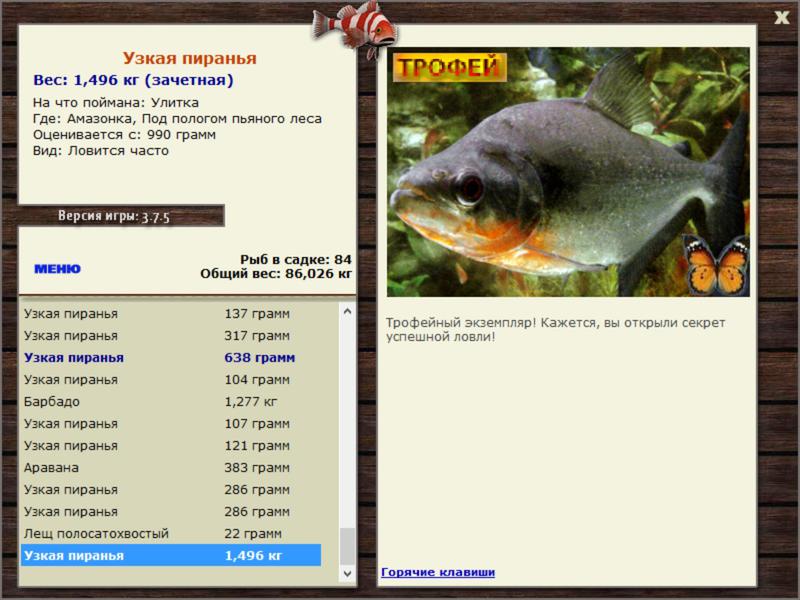800x600 pixels.
Task: Click the Рыб в садке: 84 text
Action: [295, 259]
